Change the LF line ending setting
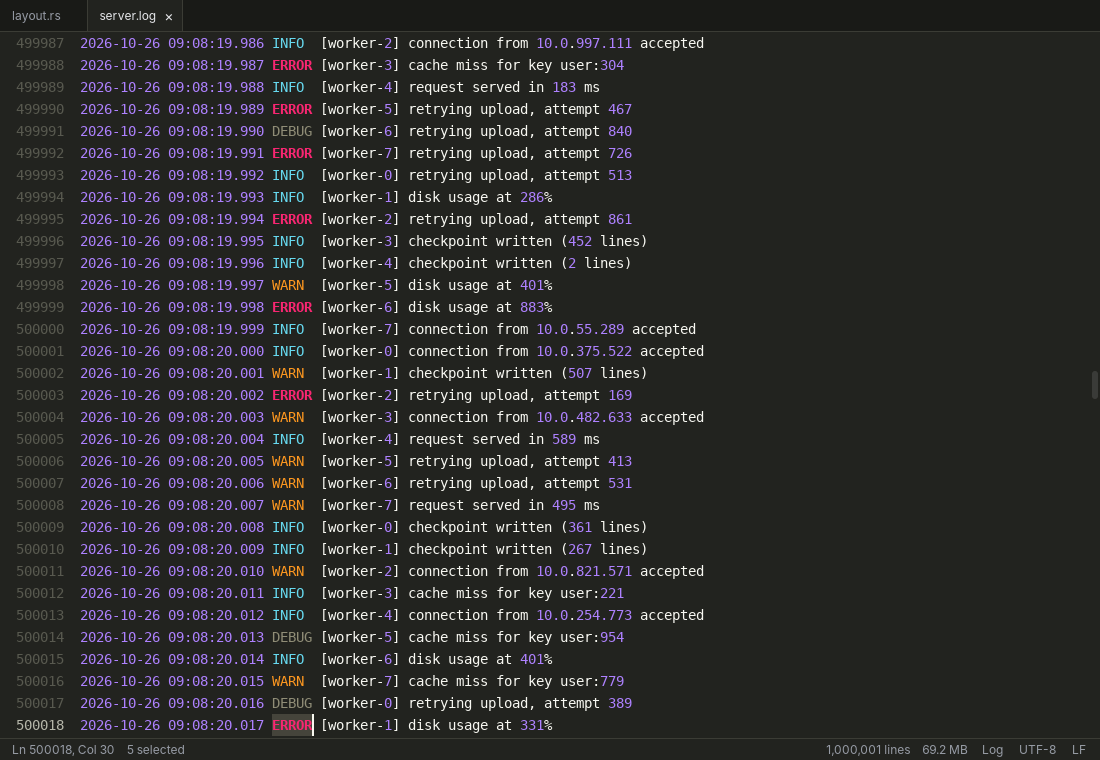 coord(1078,749)
